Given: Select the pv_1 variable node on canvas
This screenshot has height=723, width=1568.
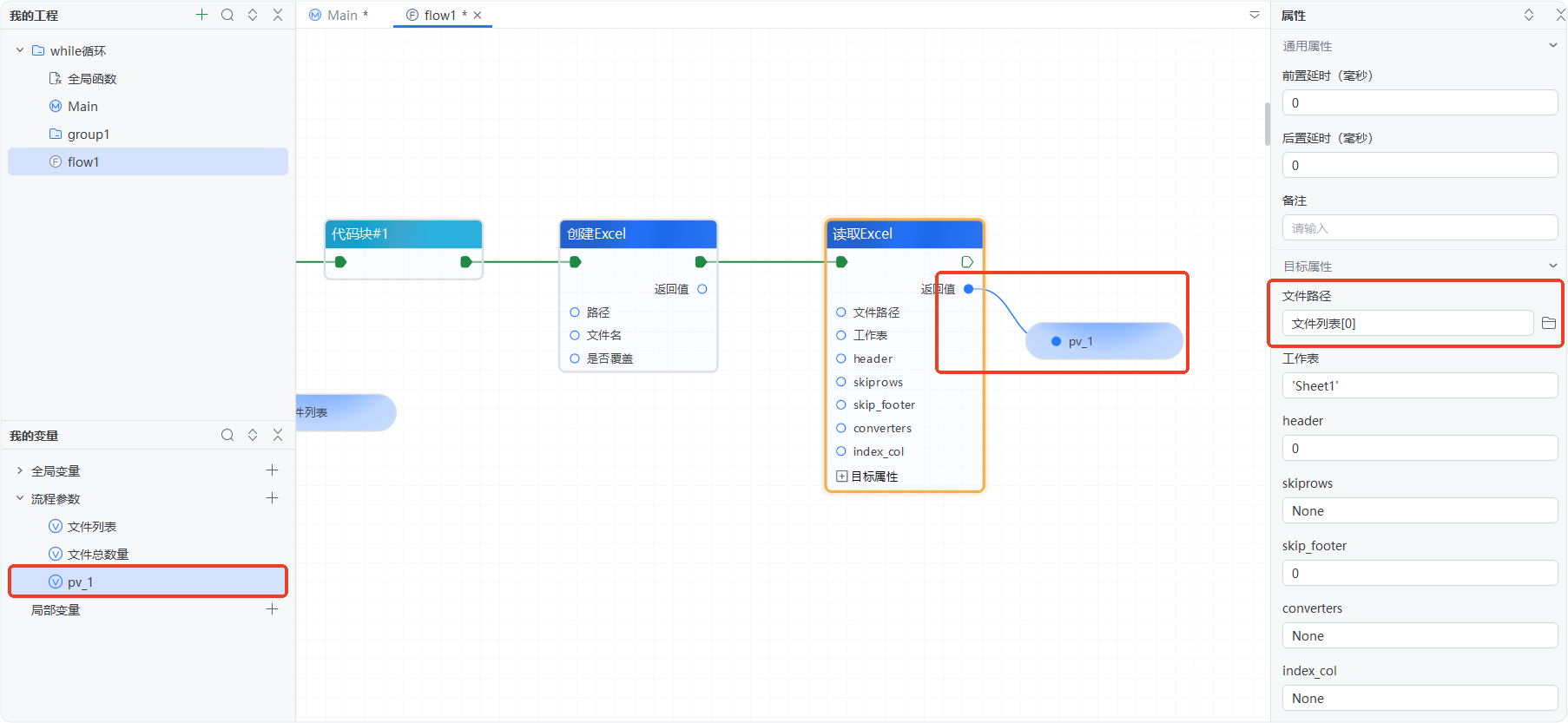Looking at the screenshot, I should (1104, 341).
